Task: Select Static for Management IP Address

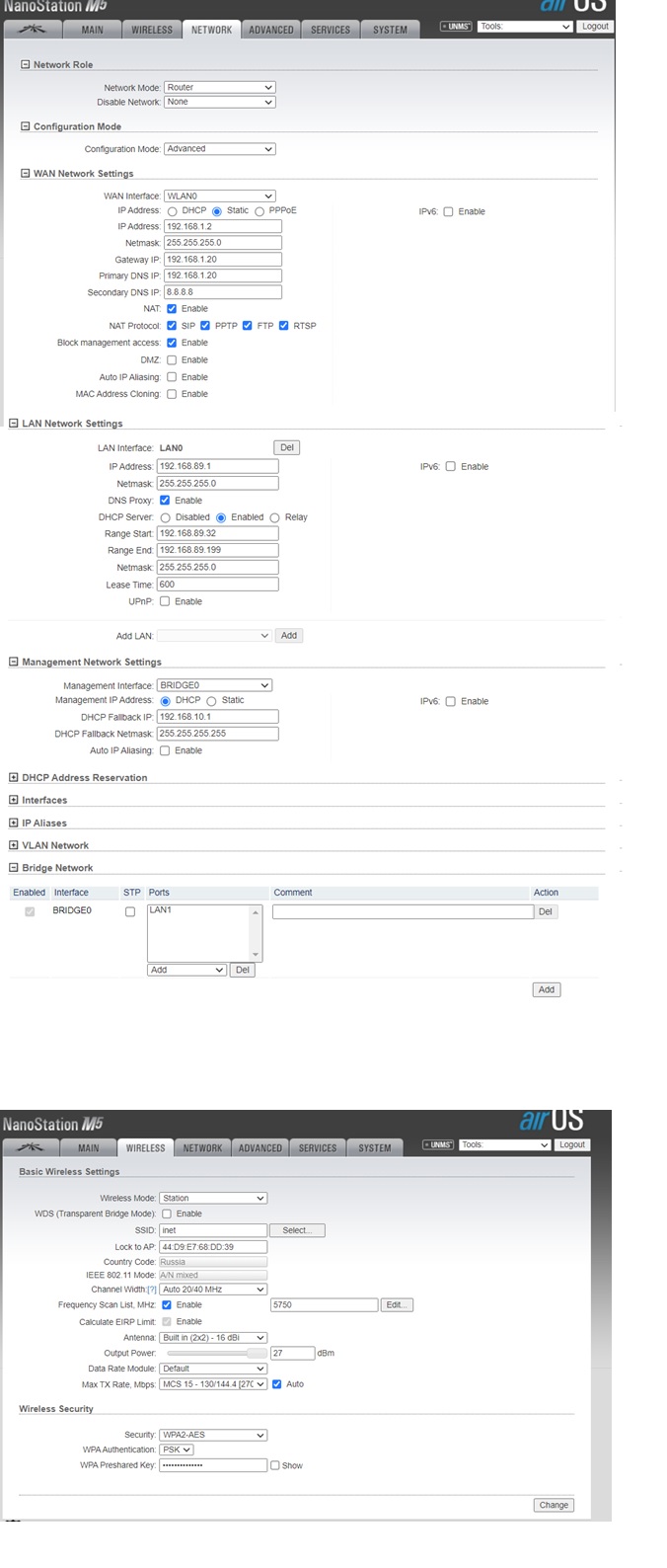Action: [211, 701]
